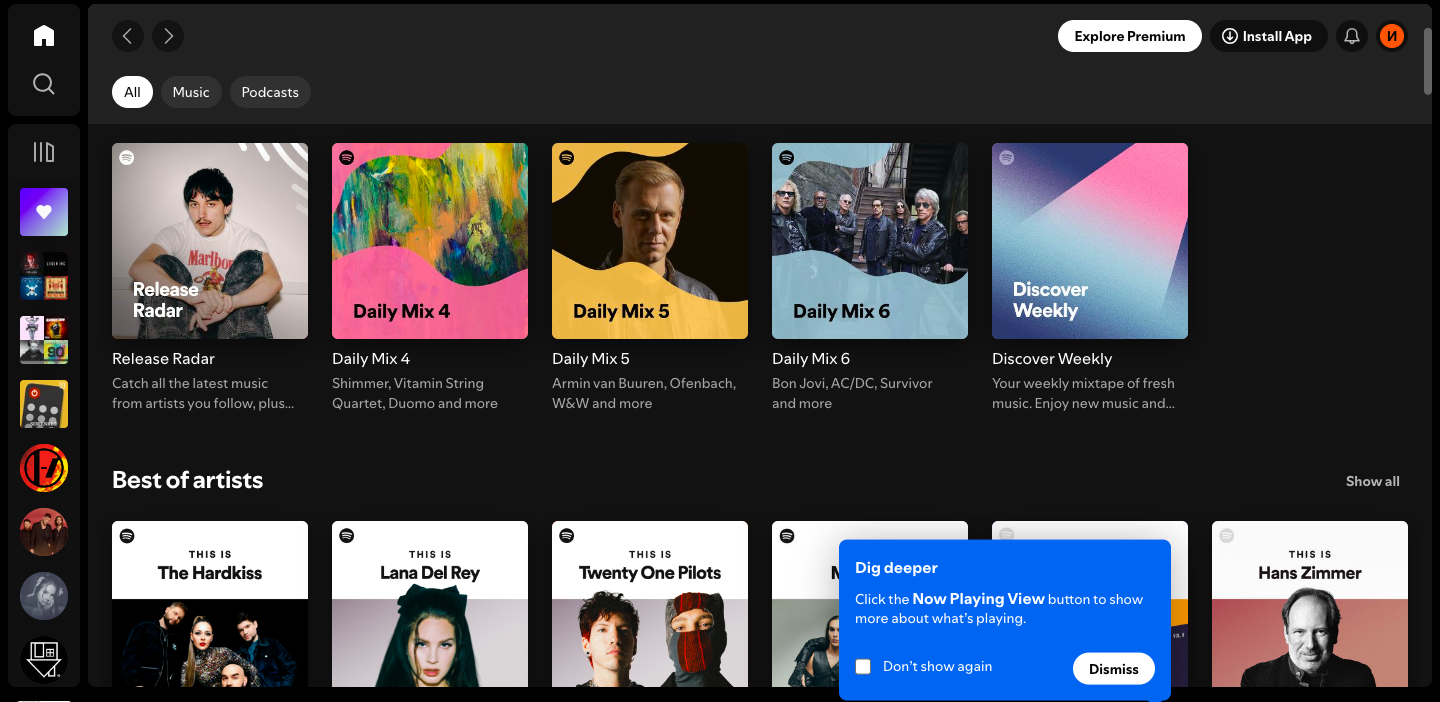Click the Release Radar title text
The width and height of the screenshot is (1440, 702).
[163, 359]
